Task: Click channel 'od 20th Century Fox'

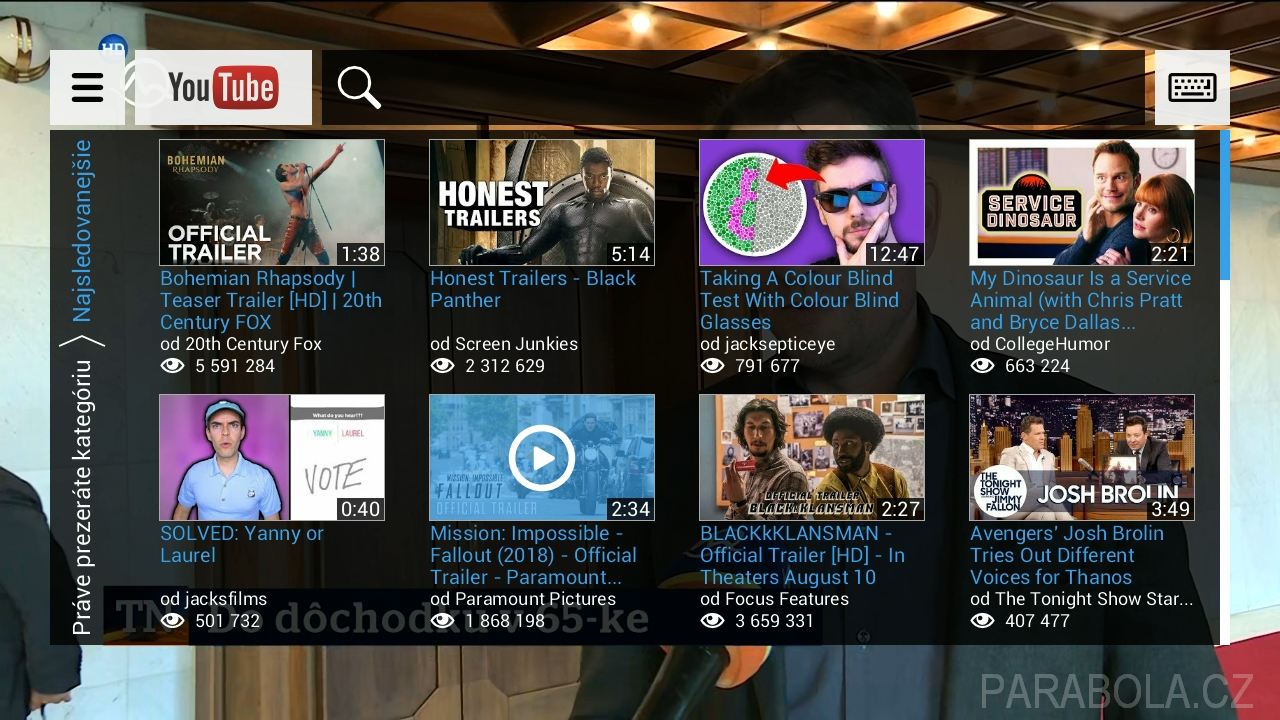Action: pyautogui.click(x=241, y=344)
